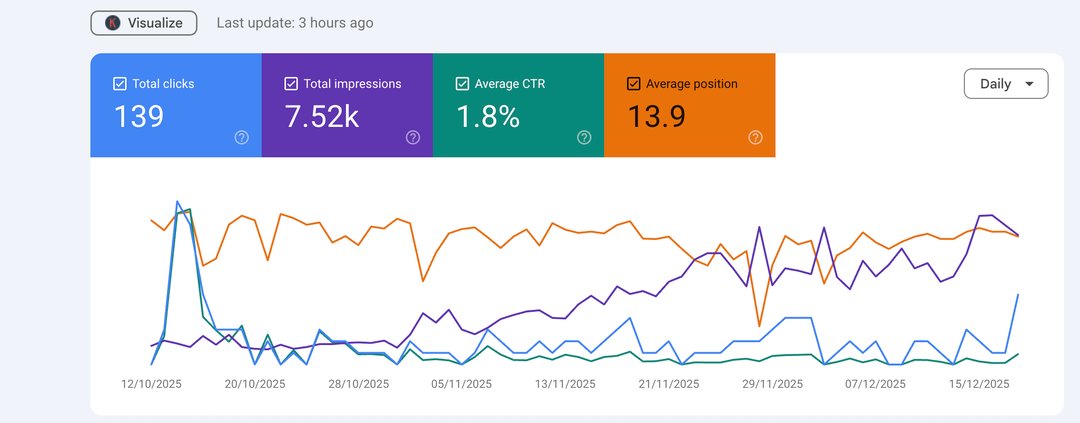Open the Daily granularity dropdown

tap(1005, 84)
